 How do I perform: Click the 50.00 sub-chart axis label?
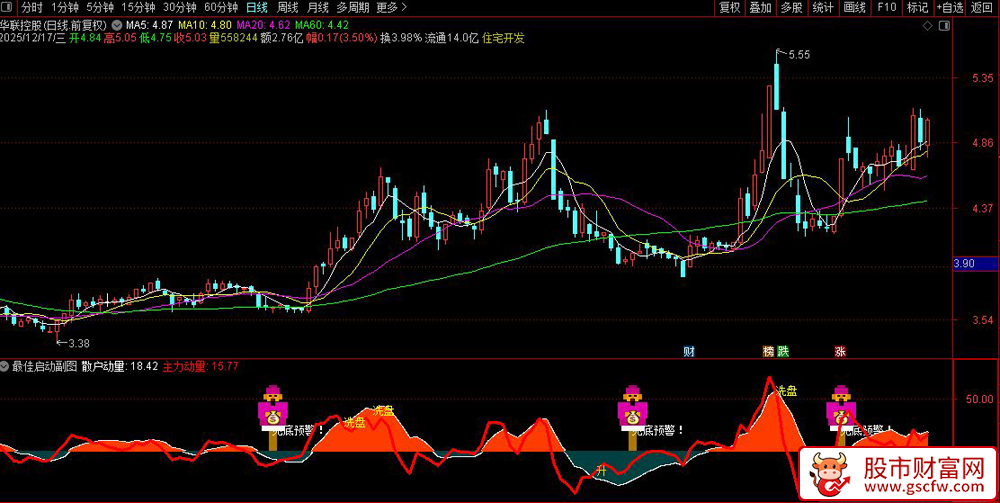(979, 399)
